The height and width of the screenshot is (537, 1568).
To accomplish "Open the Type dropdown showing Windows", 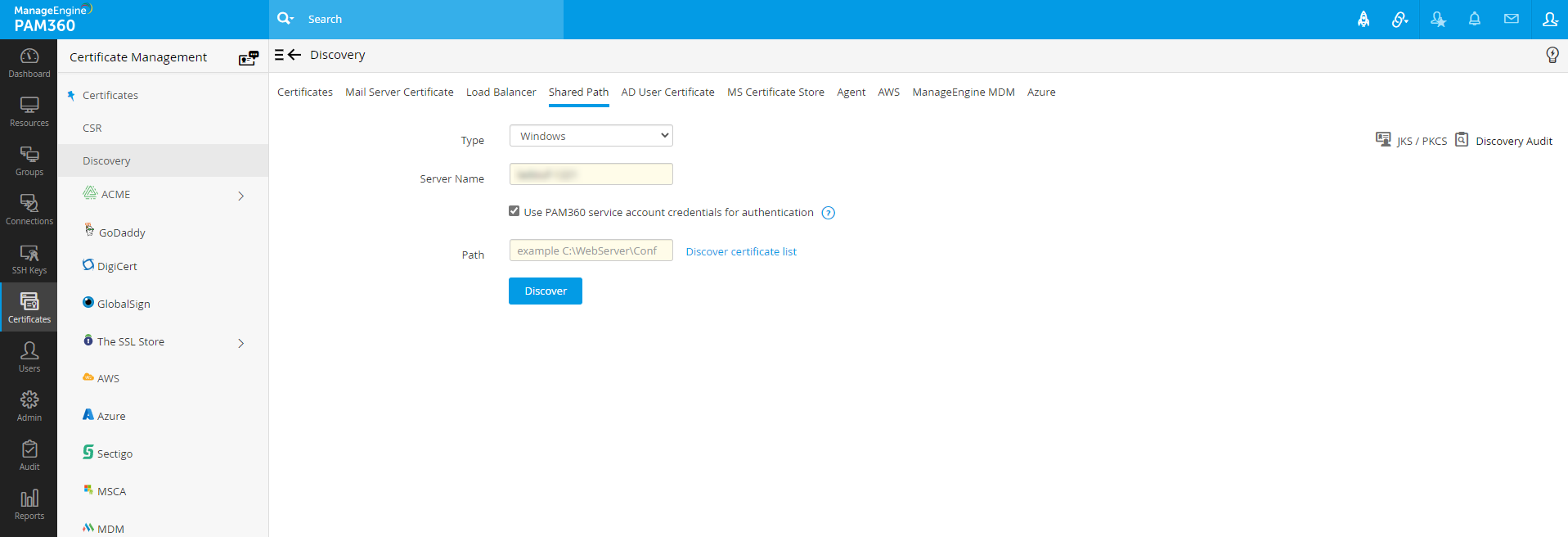I will 591,136.
